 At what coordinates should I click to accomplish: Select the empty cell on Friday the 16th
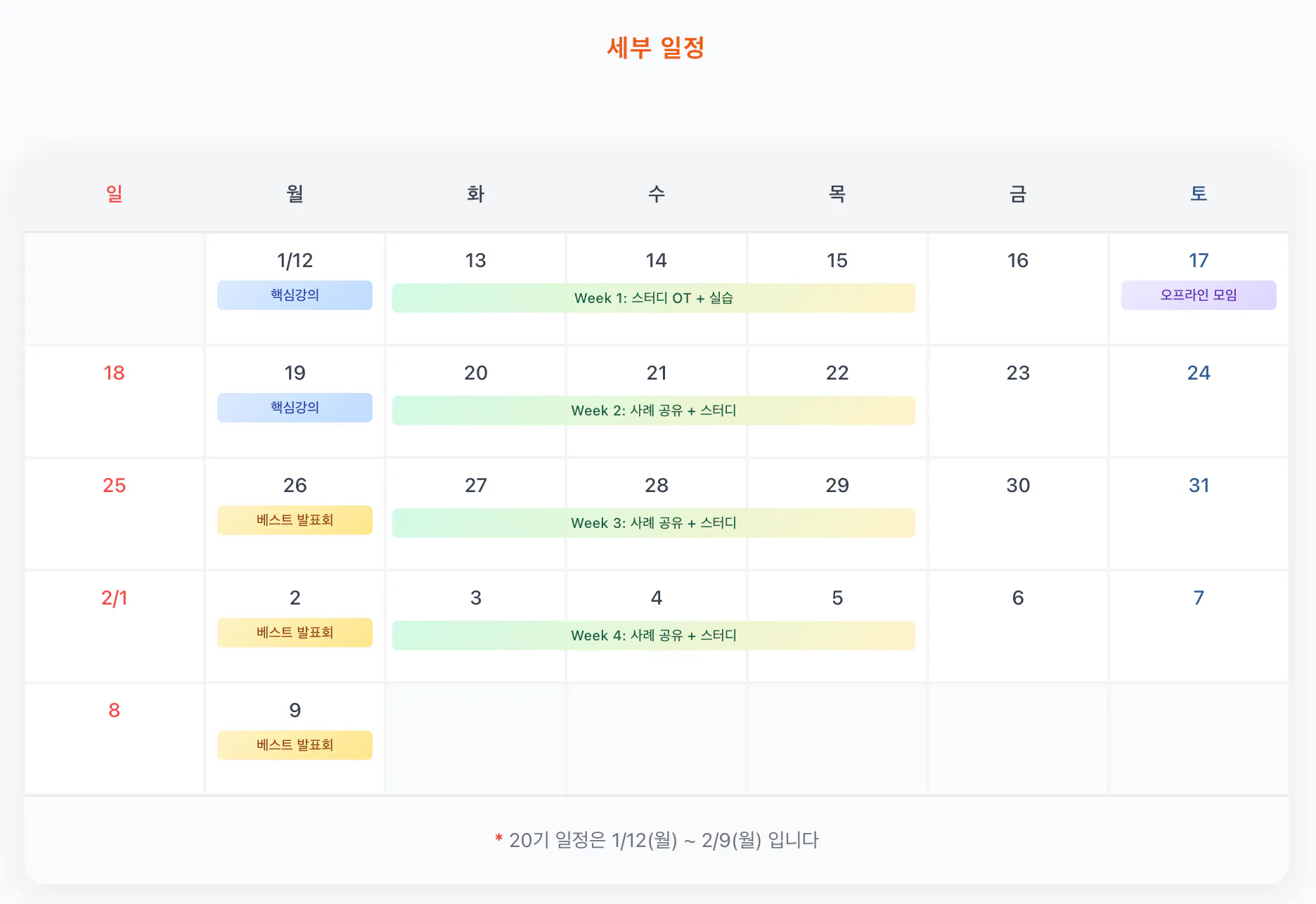(x=1017, y=288)
